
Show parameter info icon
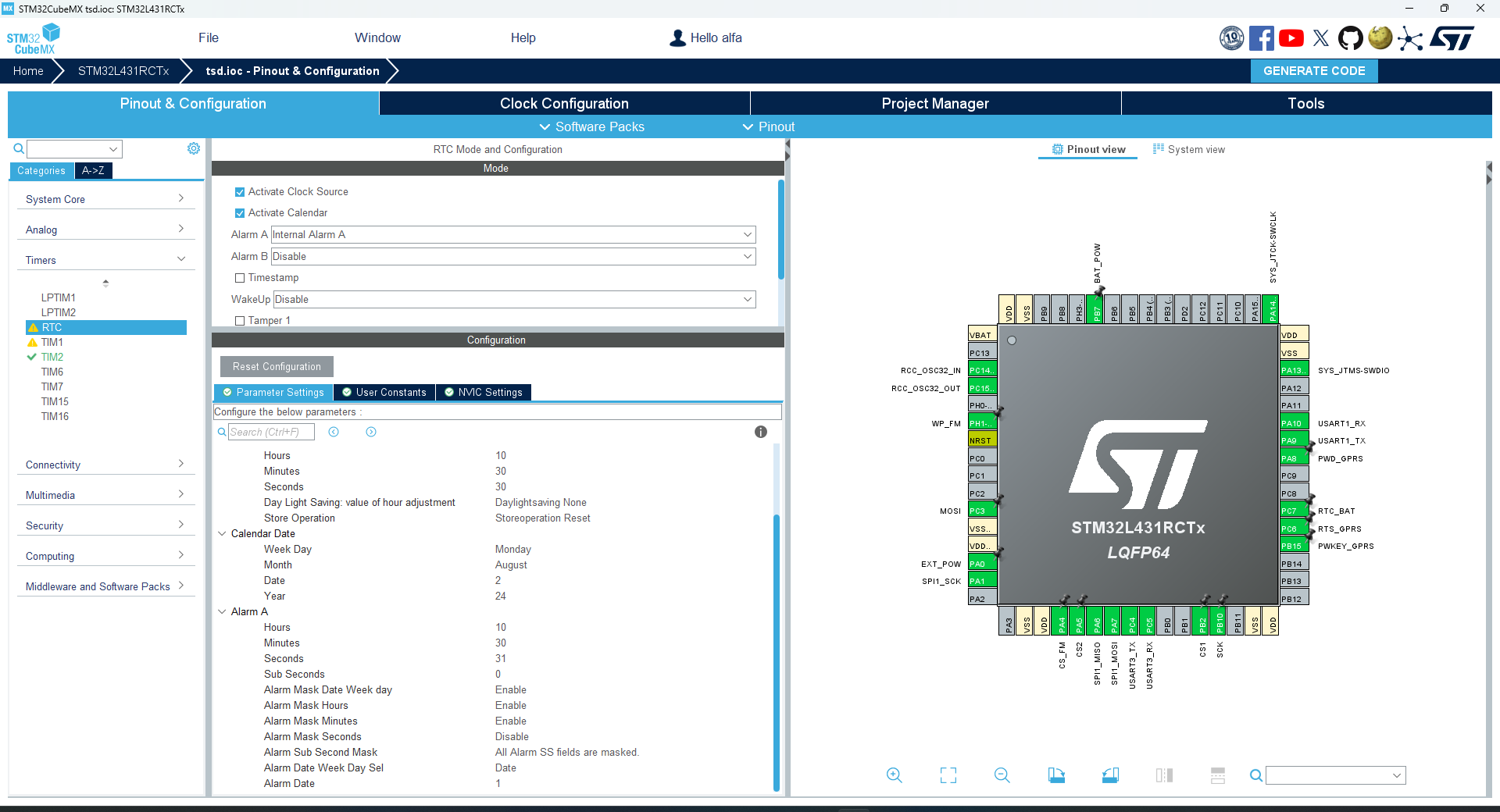pos(761,432)
